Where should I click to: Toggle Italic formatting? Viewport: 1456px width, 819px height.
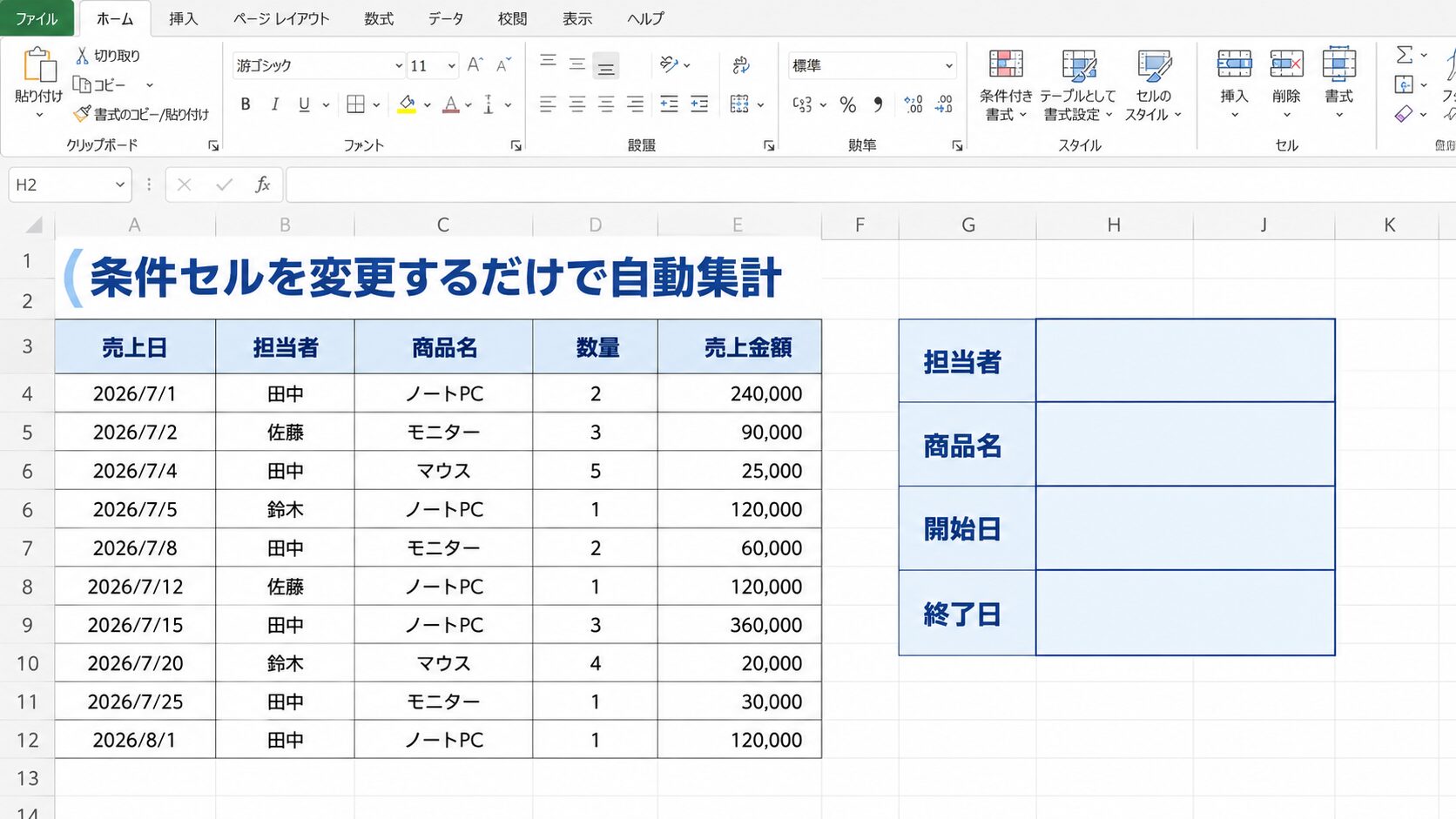pos(274,104)
